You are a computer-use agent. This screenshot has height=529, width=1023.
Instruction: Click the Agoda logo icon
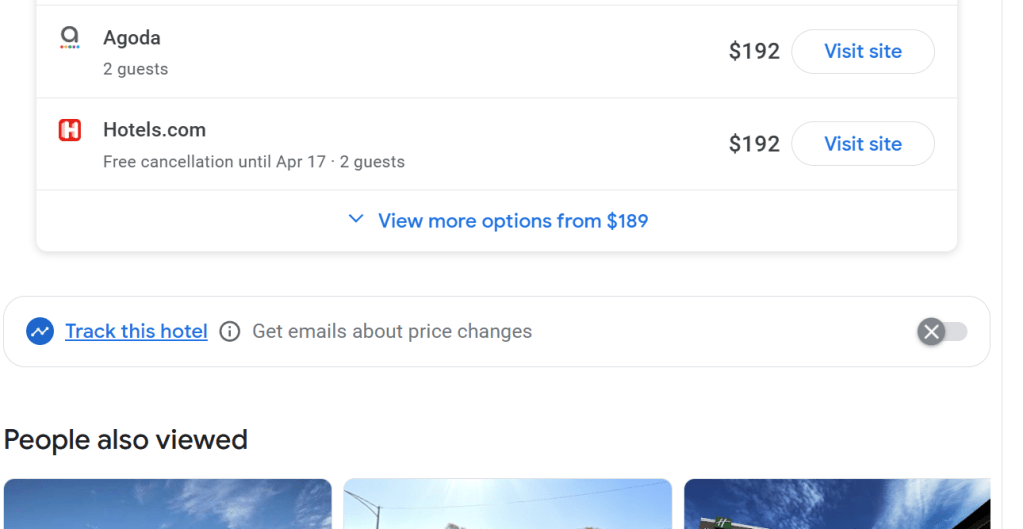point(69,38)
